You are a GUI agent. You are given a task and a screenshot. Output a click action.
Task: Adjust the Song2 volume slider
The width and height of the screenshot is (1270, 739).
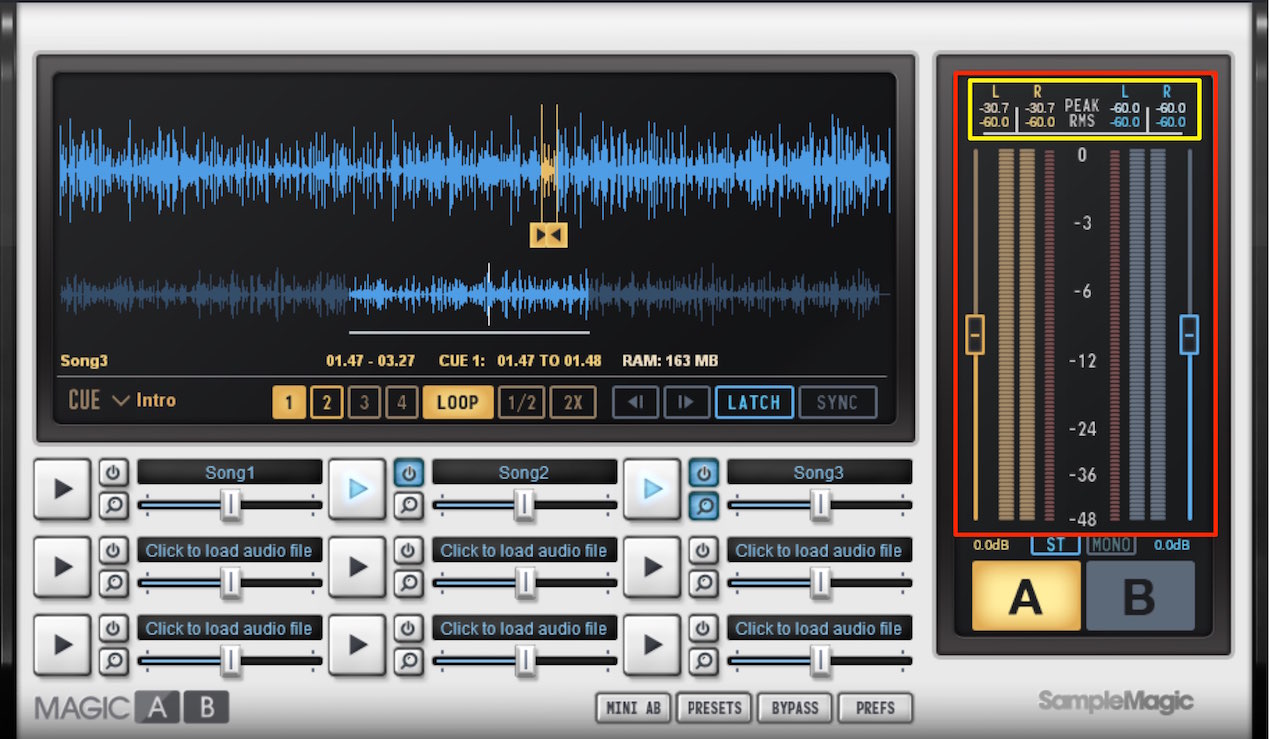pyautogui.click(x=525, y=505)
